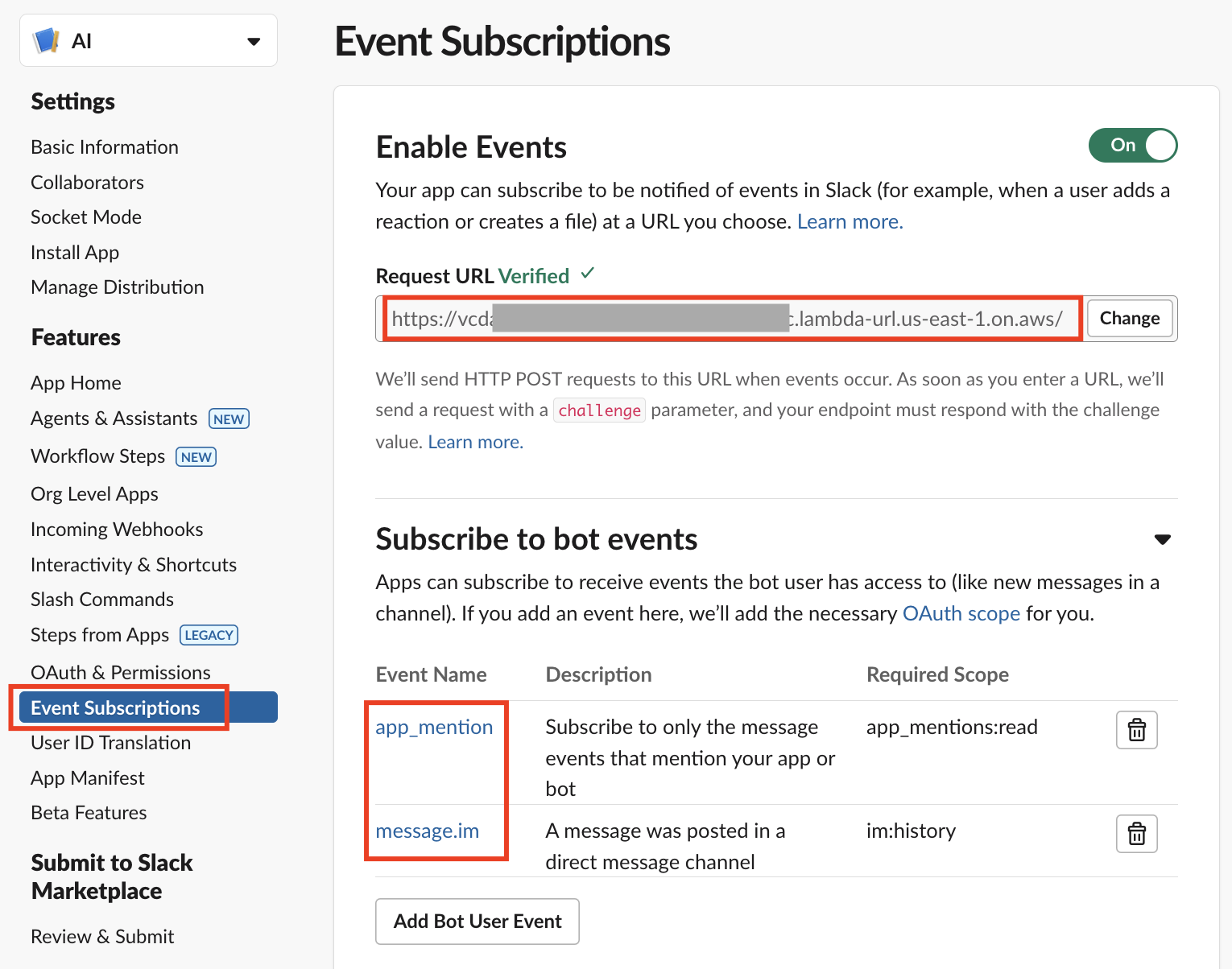This screenshot has height=969, width=1232.
Task: Open the app switcher dropdown
Action: pos(253,39)
